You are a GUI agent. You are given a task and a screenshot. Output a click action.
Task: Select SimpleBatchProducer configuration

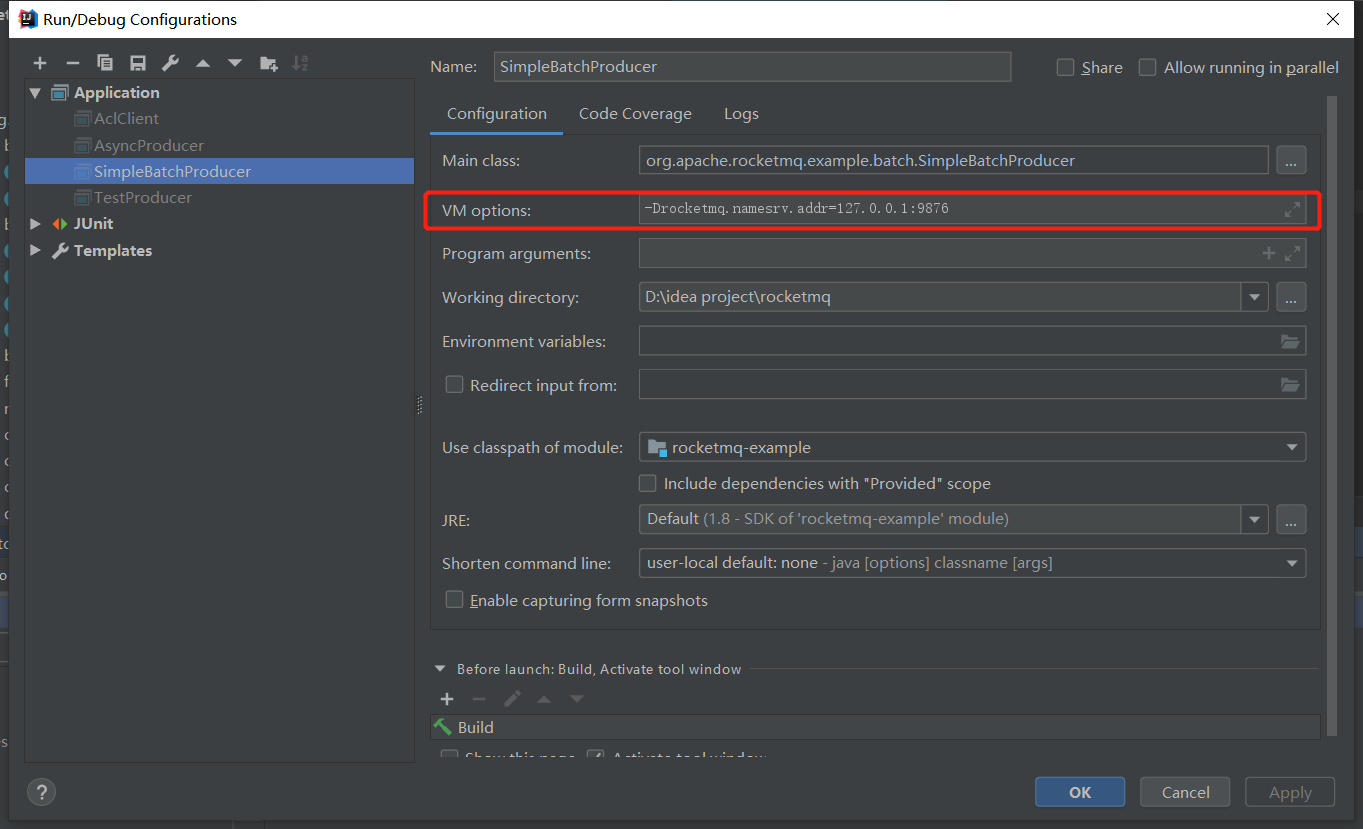(x=220, y=171)
